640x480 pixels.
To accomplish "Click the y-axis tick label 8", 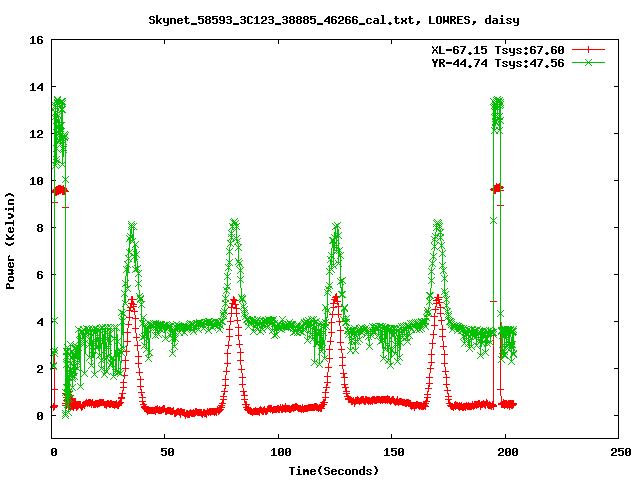I will pyautogui.click(x=40, y=228).
